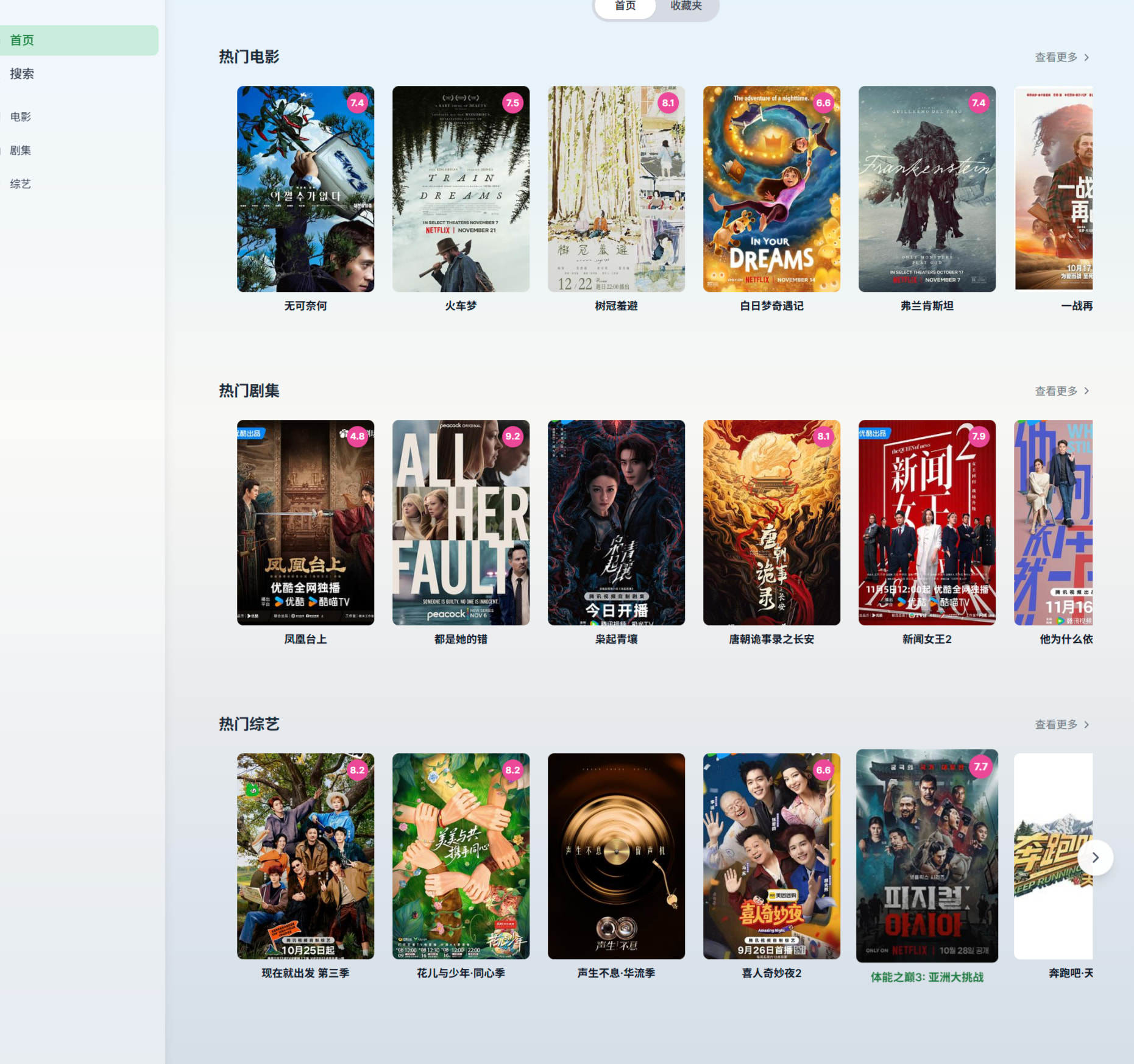Open the 火车梦 movie poster
Viewport: 1134px width, 1064px height.
(461, 189)
